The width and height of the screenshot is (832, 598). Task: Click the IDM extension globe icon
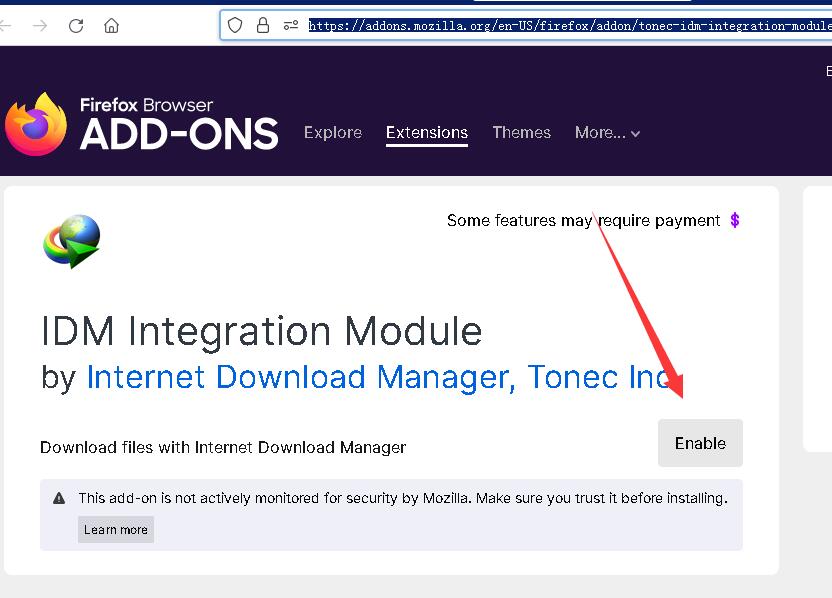pos(72,240)
